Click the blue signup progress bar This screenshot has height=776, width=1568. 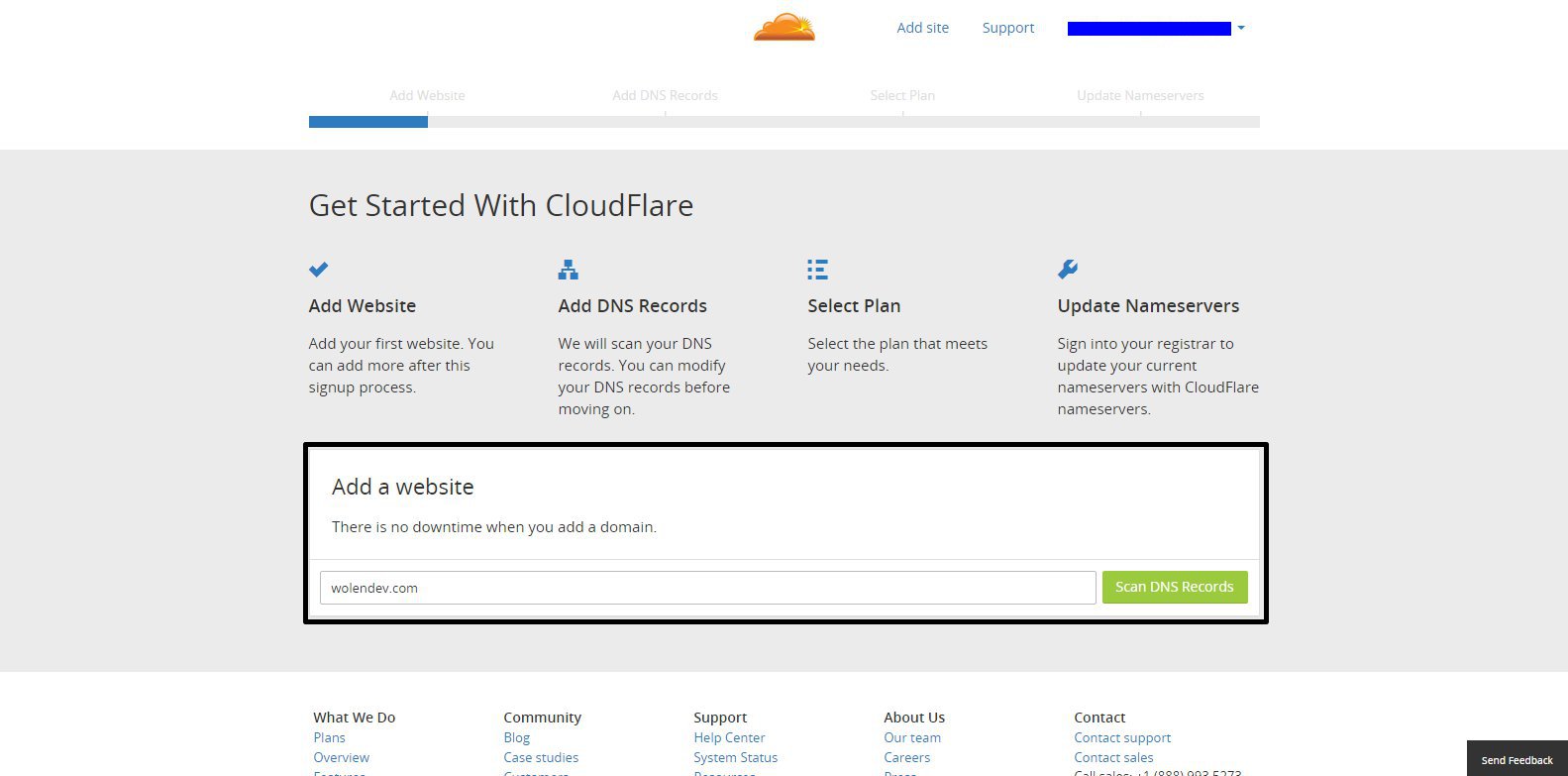point(368,122)
